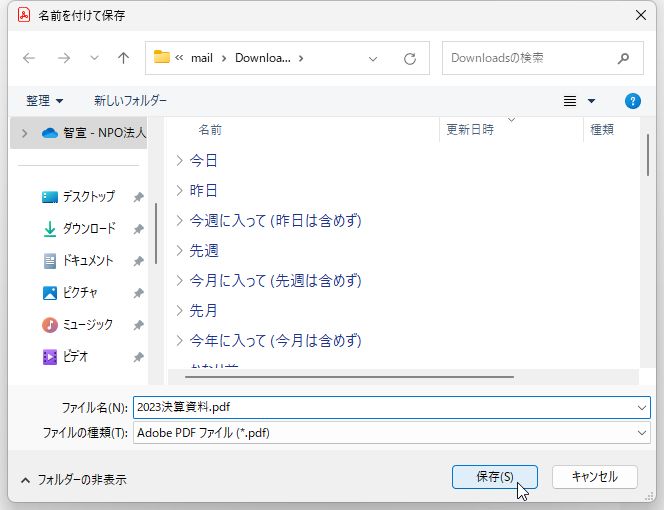The height and width of the screenshot is (510, 664).
Task: Click the file list horizontal scrollbar
Action: (x=349, y=377)
